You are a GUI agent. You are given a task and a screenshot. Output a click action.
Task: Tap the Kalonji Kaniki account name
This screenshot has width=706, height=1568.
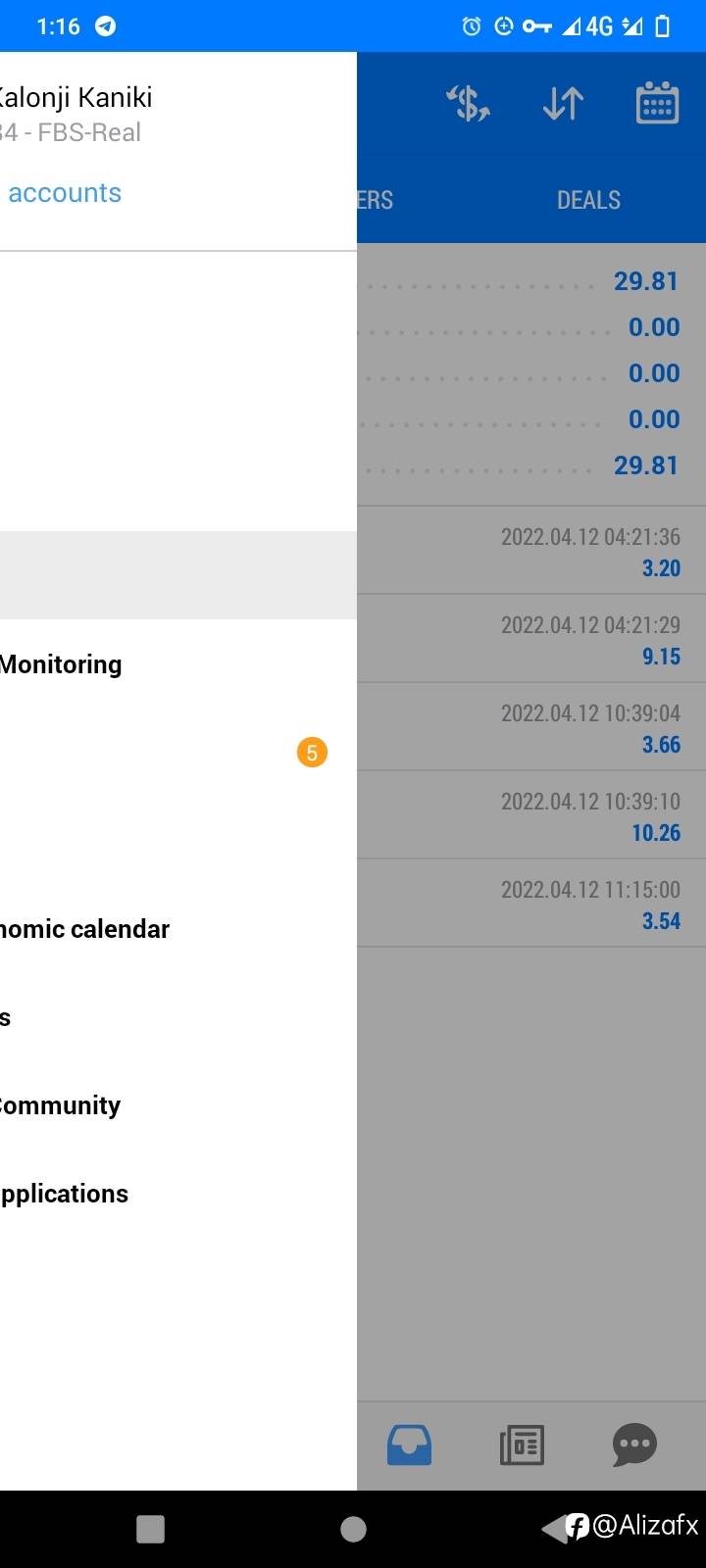click(76, 98)
